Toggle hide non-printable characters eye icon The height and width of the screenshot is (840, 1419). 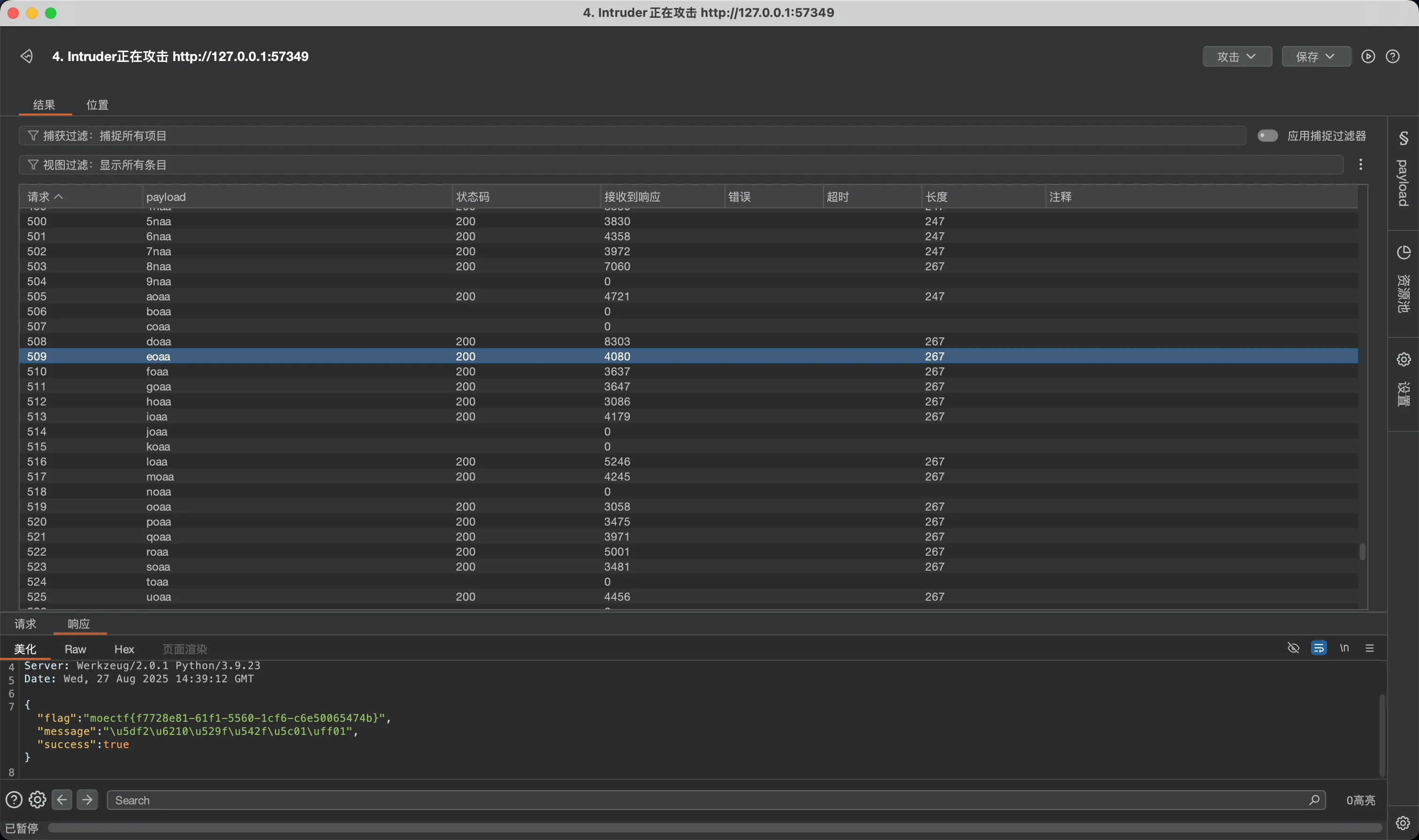pyautogui.click(x=1293, y=648)
